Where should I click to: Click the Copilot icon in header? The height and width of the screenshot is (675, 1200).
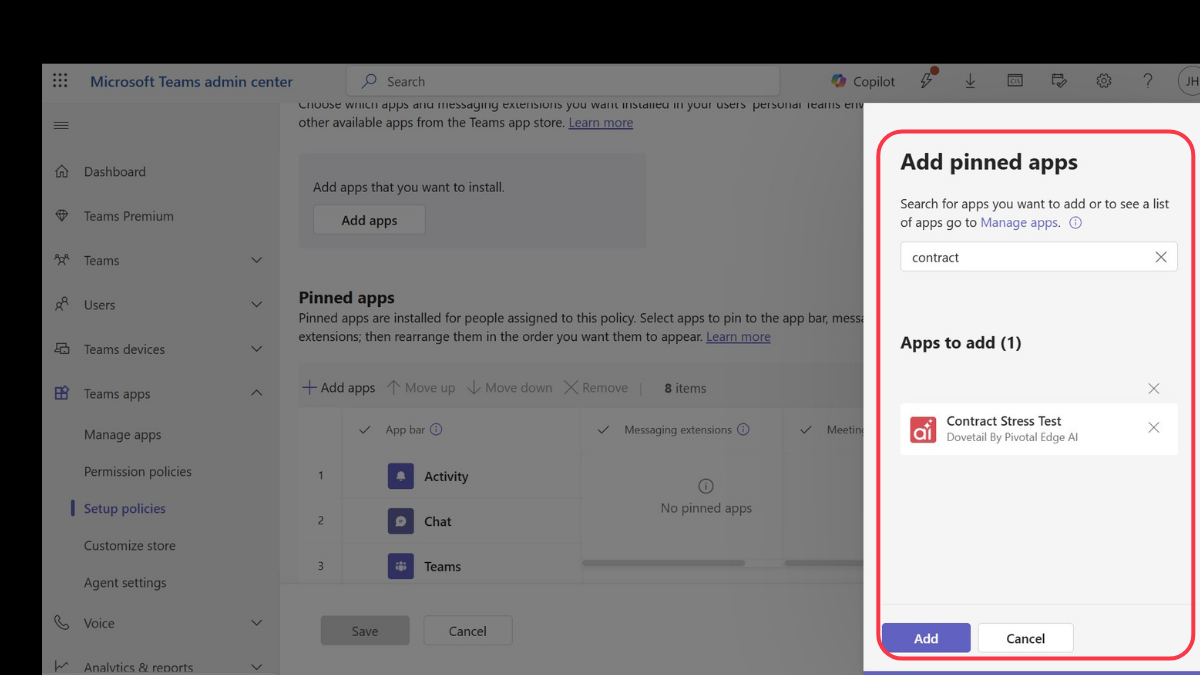pos(839,81)
